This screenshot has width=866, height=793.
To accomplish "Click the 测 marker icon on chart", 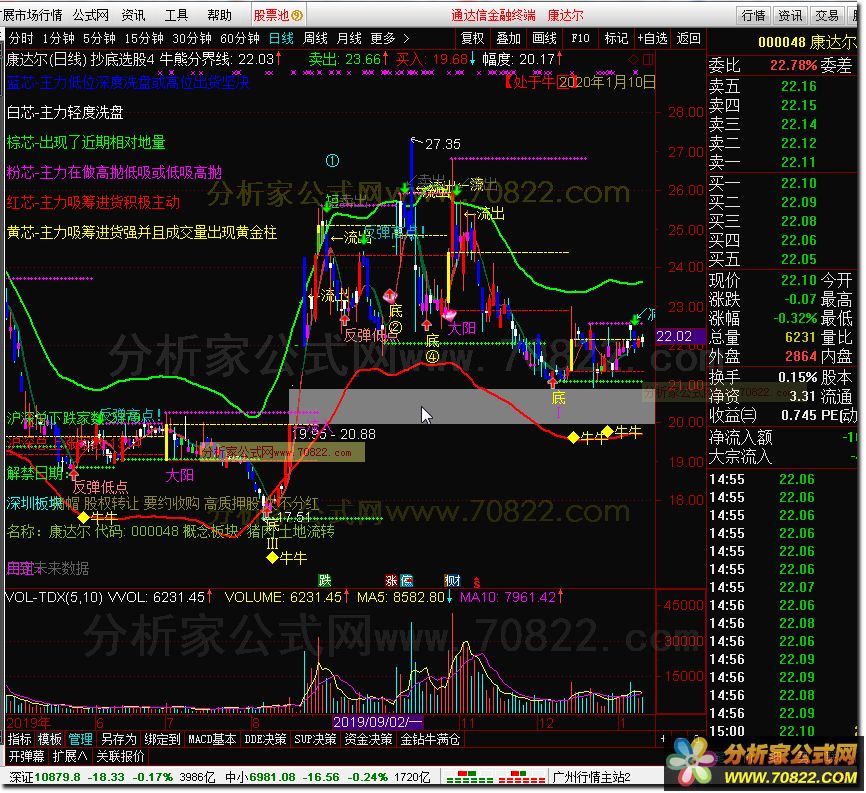I will (x=452, y=580).
